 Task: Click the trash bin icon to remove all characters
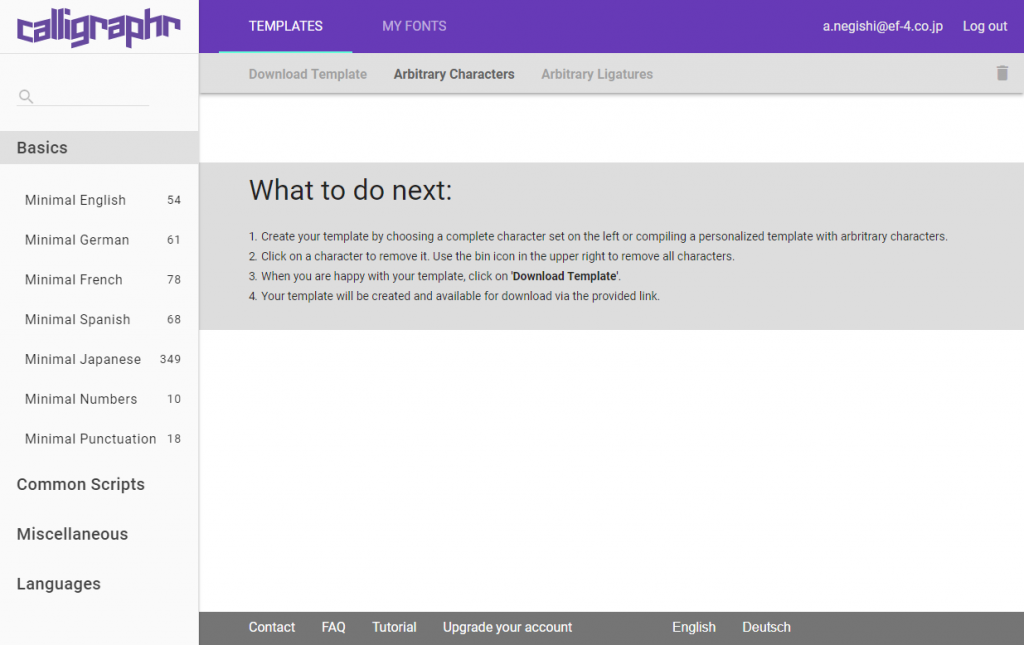[1002, 73]
